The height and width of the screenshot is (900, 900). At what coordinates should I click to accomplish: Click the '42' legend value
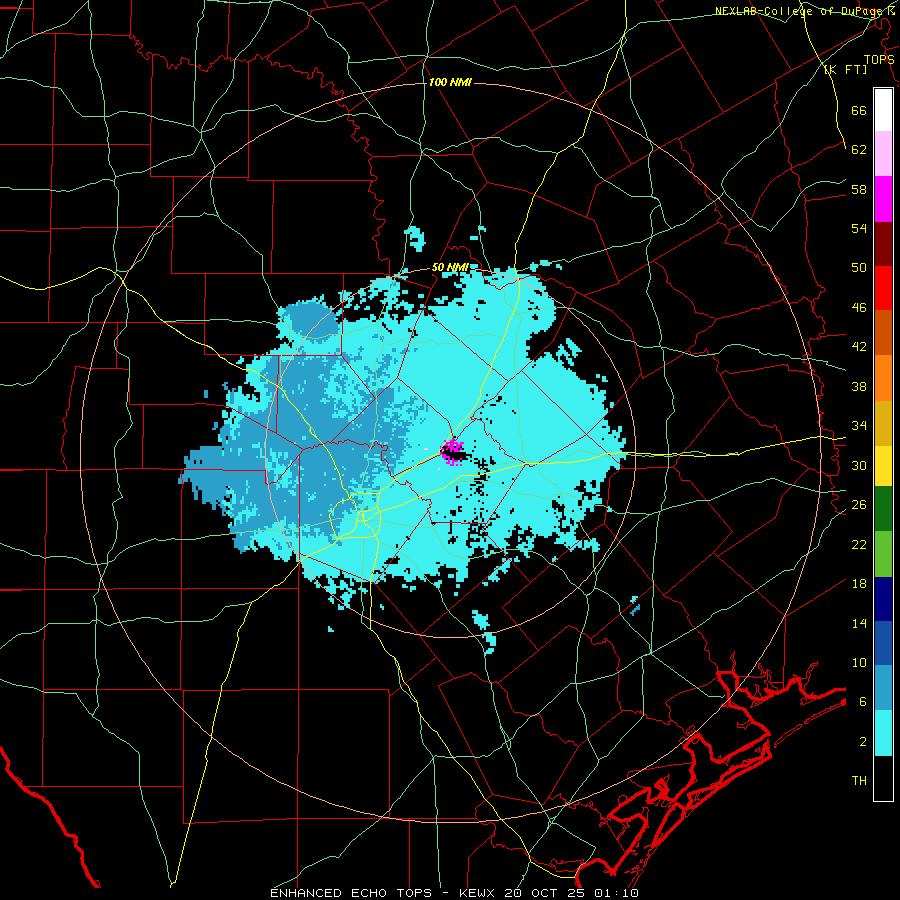tap(859, 347)
